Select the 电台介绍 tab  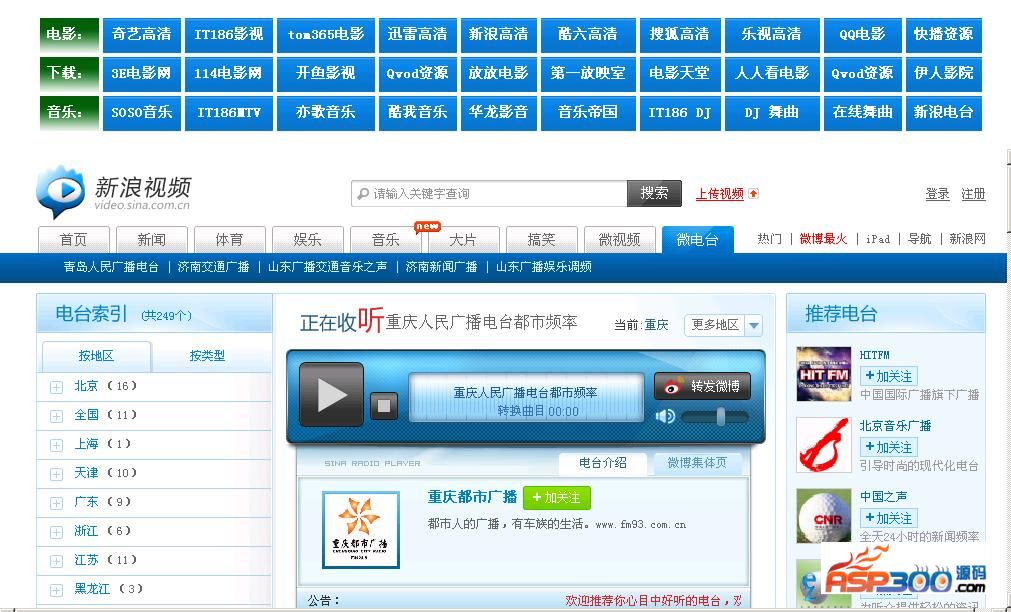[603, 463]
